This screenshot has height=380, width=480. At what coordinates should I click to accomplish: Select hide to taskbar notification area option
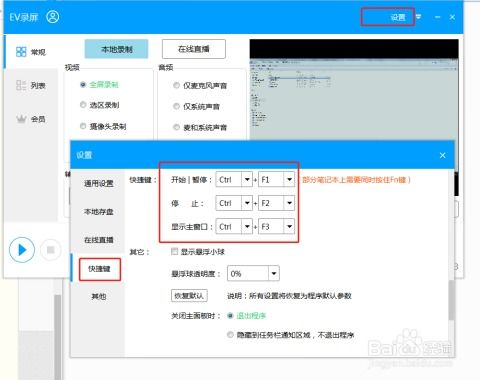click(x=230, y=335)
